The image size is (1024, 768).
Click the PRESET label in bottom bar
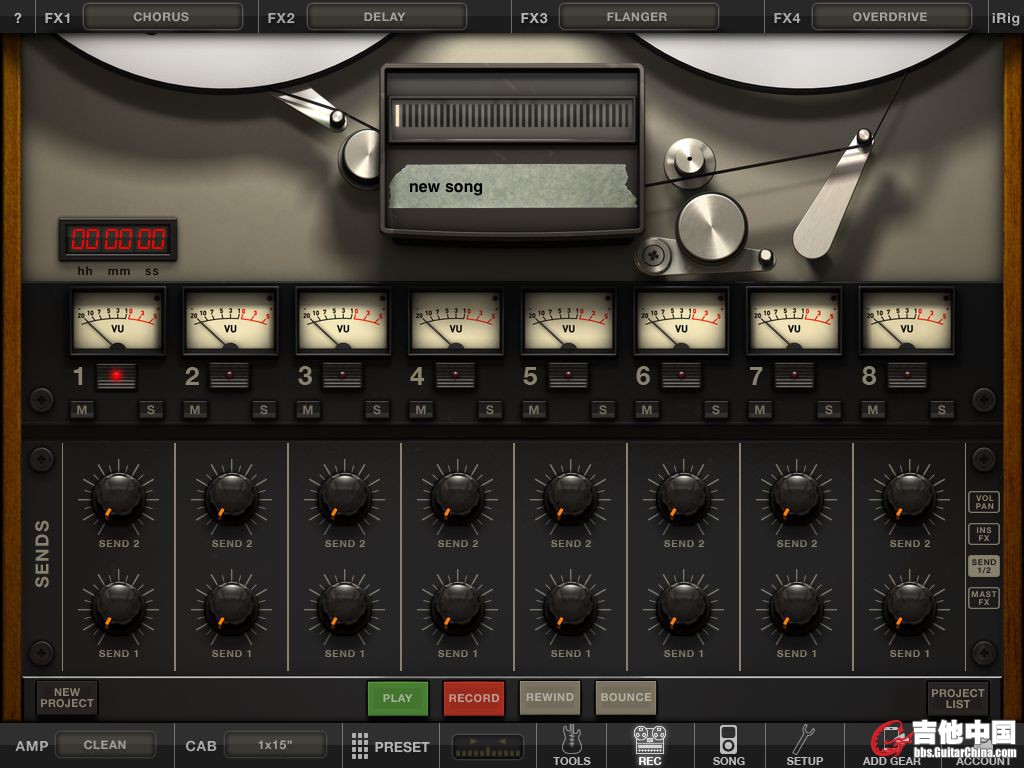click(402, 746)
